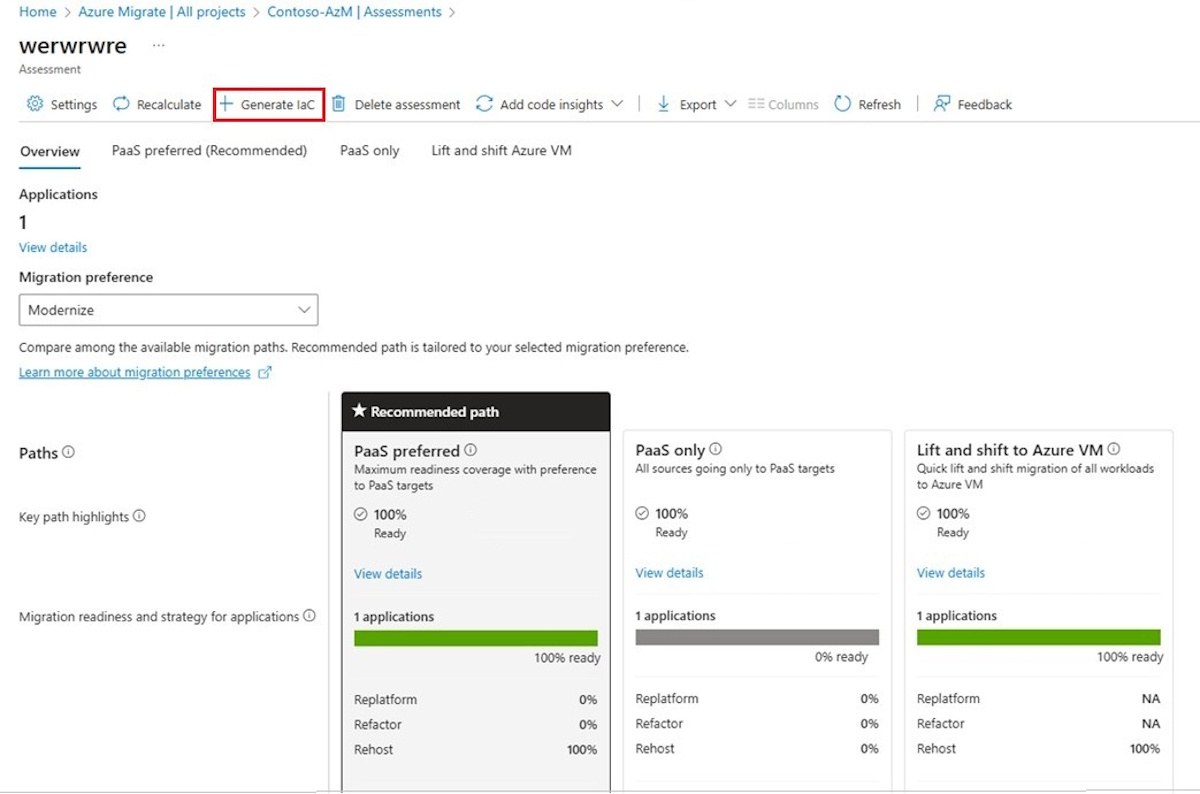
Task: Click info icon next to Paths
Action: [68, 452]
